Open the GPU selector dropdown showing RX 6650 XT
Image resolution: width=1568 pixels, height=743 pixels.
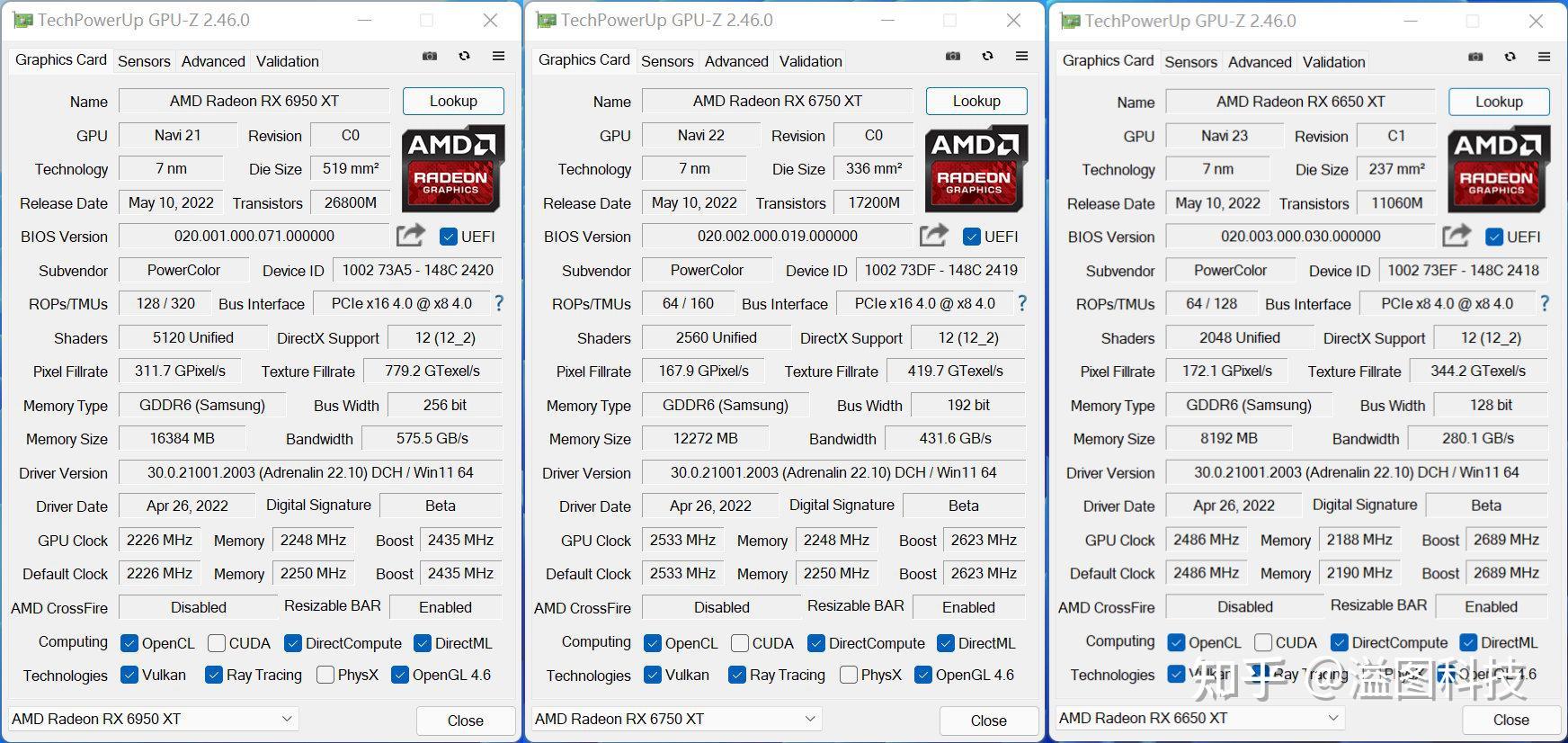[x=1199, y=718]
